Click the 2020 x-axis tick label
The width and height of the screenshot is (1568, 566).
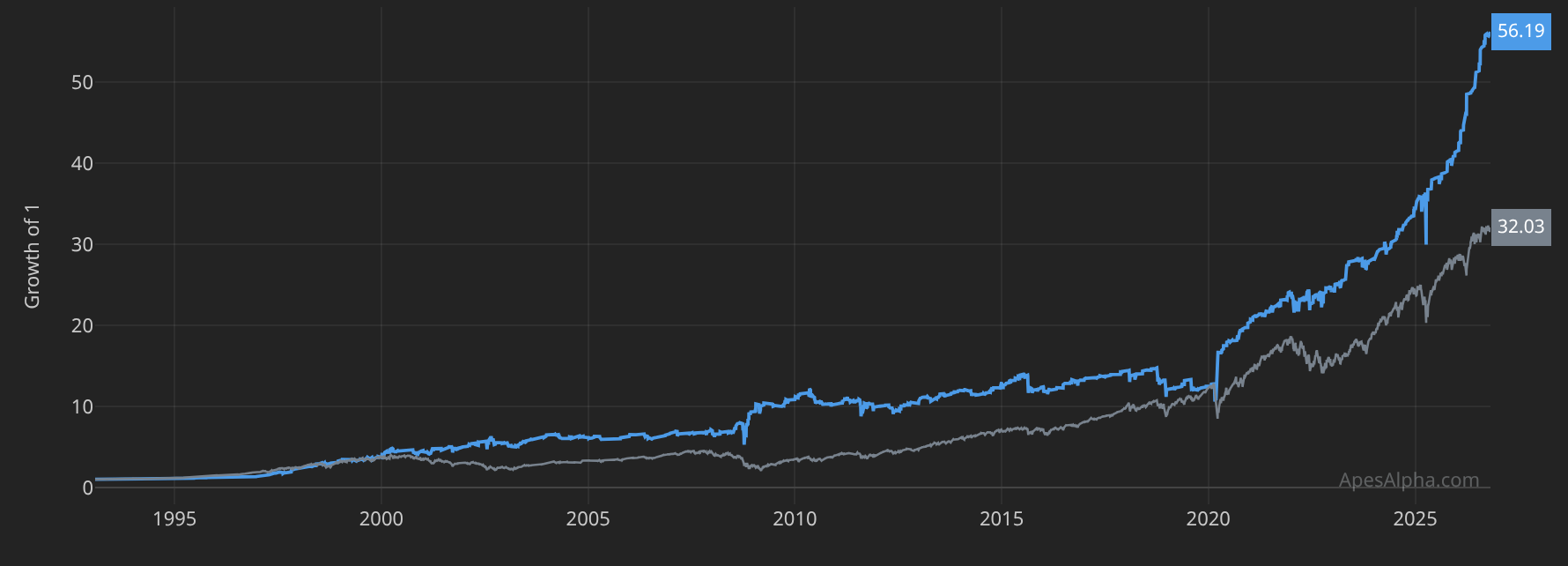pyautogui.click(x=1209, y=519)
